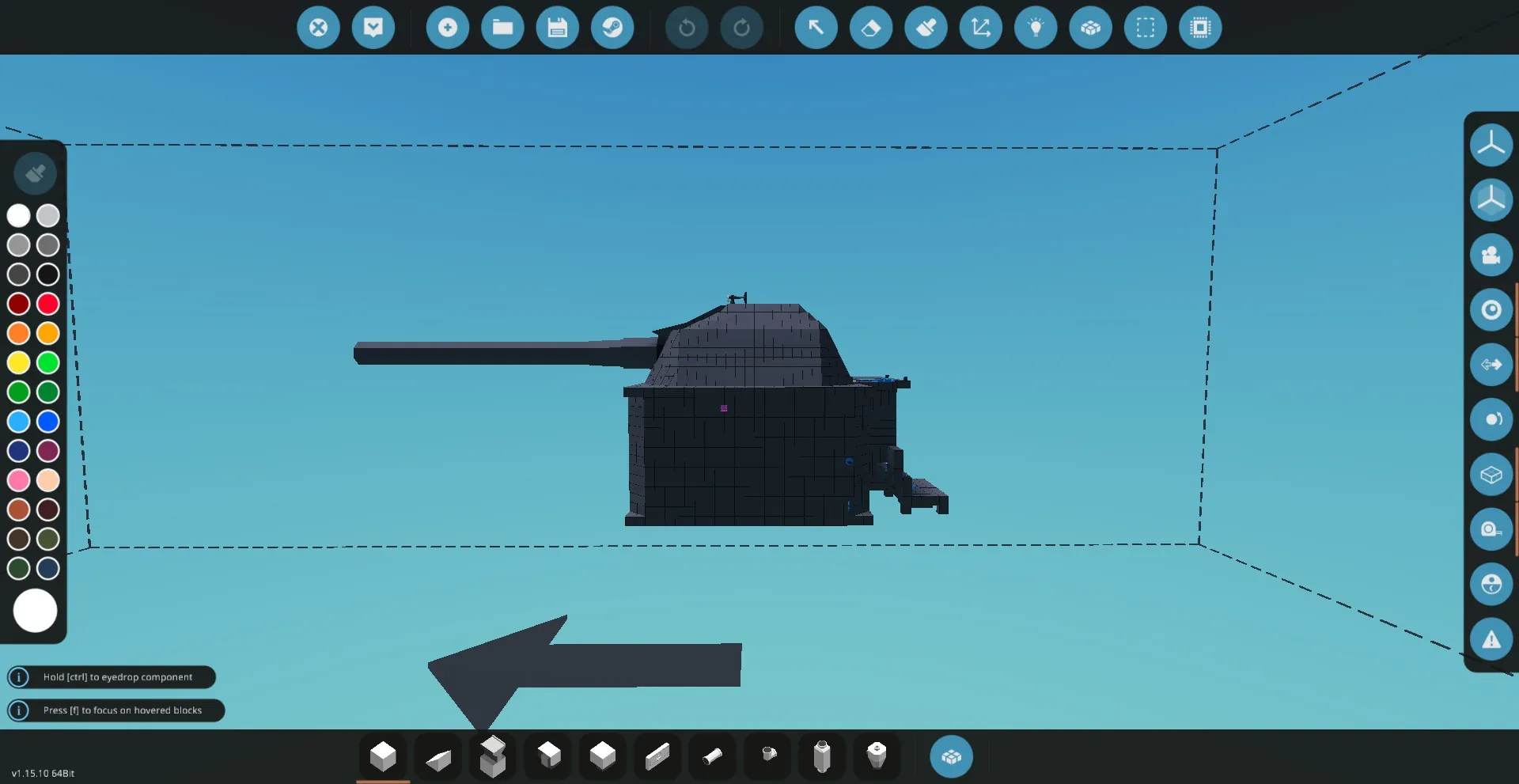Pick the bright red color swatch
This screenshot has width=1519, height=784.
pos(48,304)
